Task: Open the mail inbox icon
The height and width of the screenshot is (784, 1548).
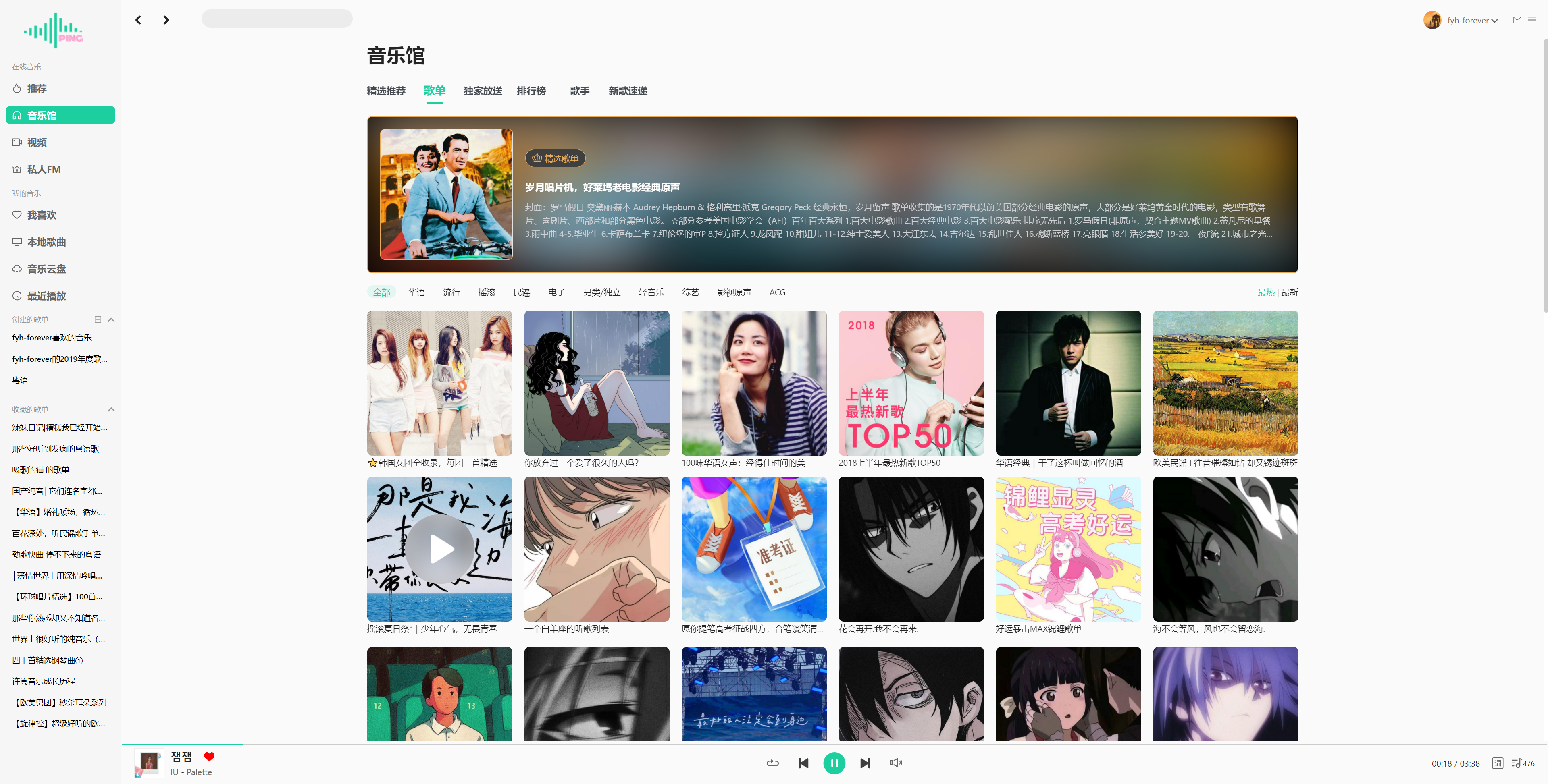Action: click(x=1517, y=20)
